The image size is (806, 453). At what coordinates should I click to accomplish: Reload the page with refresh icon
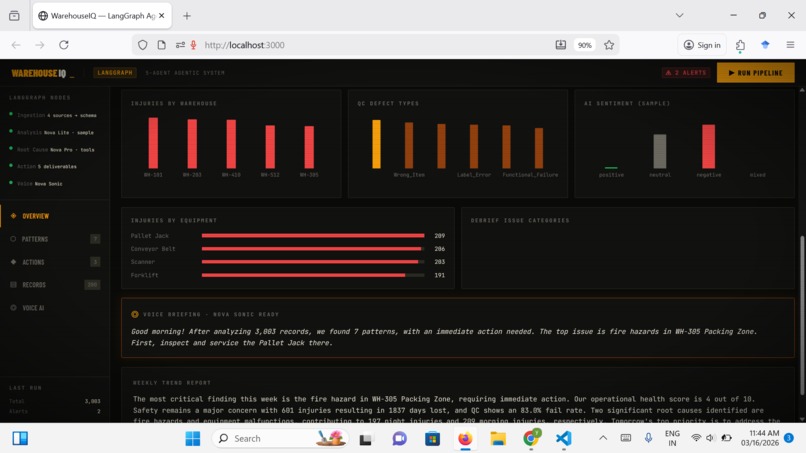(64, 45)
